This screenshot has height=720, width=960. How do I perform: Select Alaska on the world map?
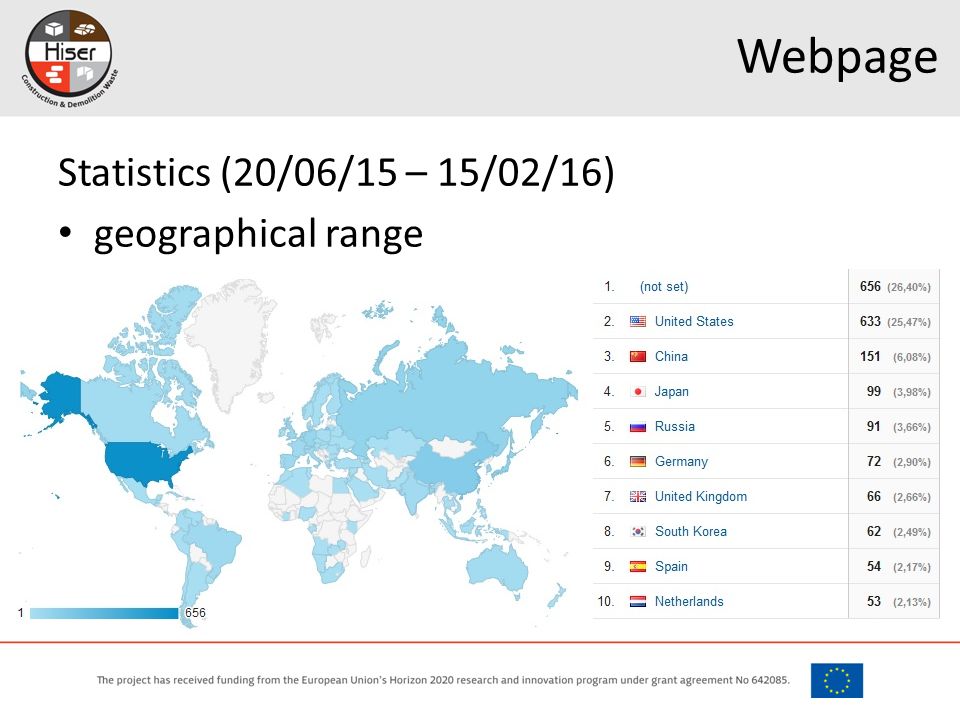61,392
